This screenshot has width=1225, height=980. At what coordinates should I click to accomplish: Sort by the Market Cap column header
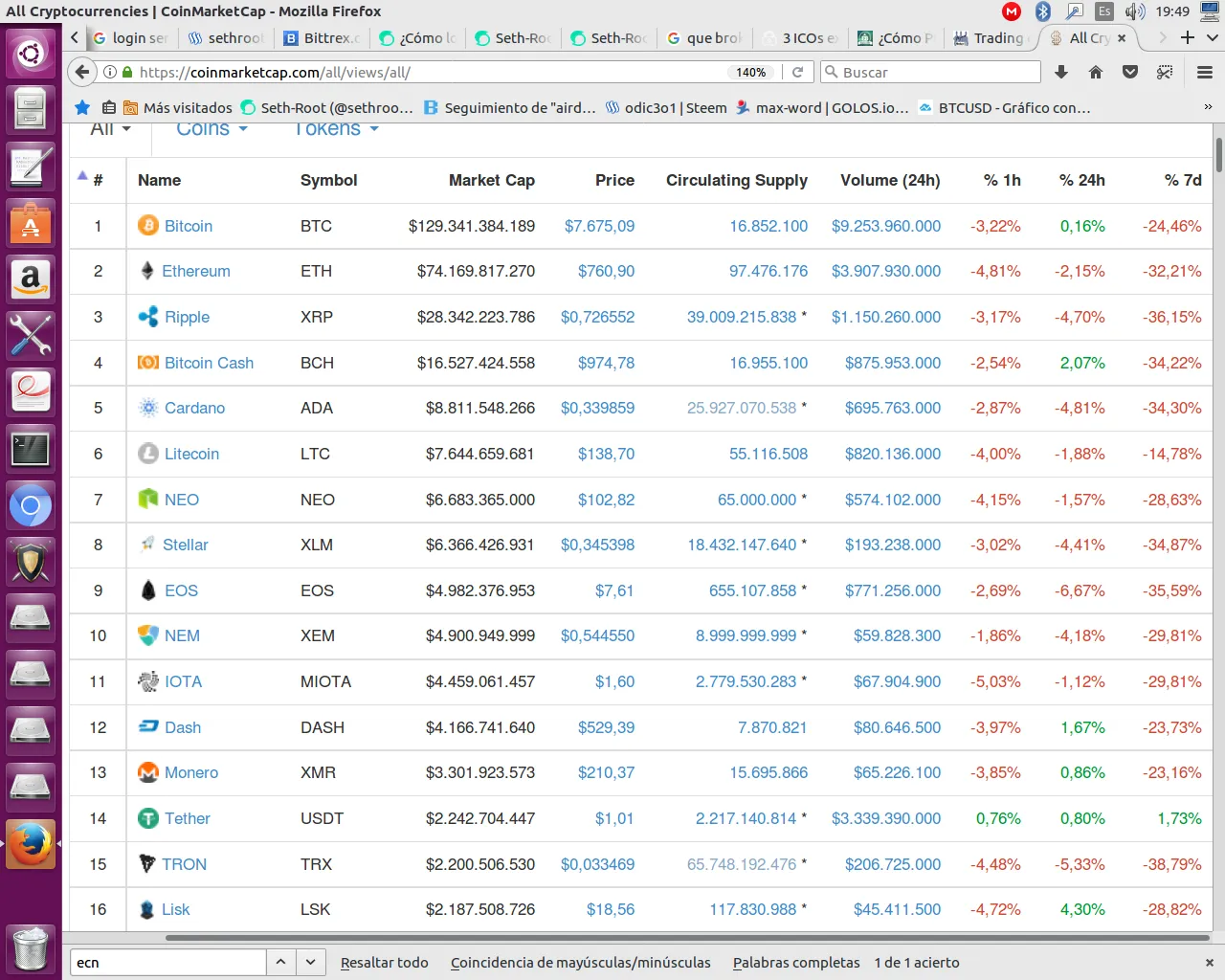point(492,180)
